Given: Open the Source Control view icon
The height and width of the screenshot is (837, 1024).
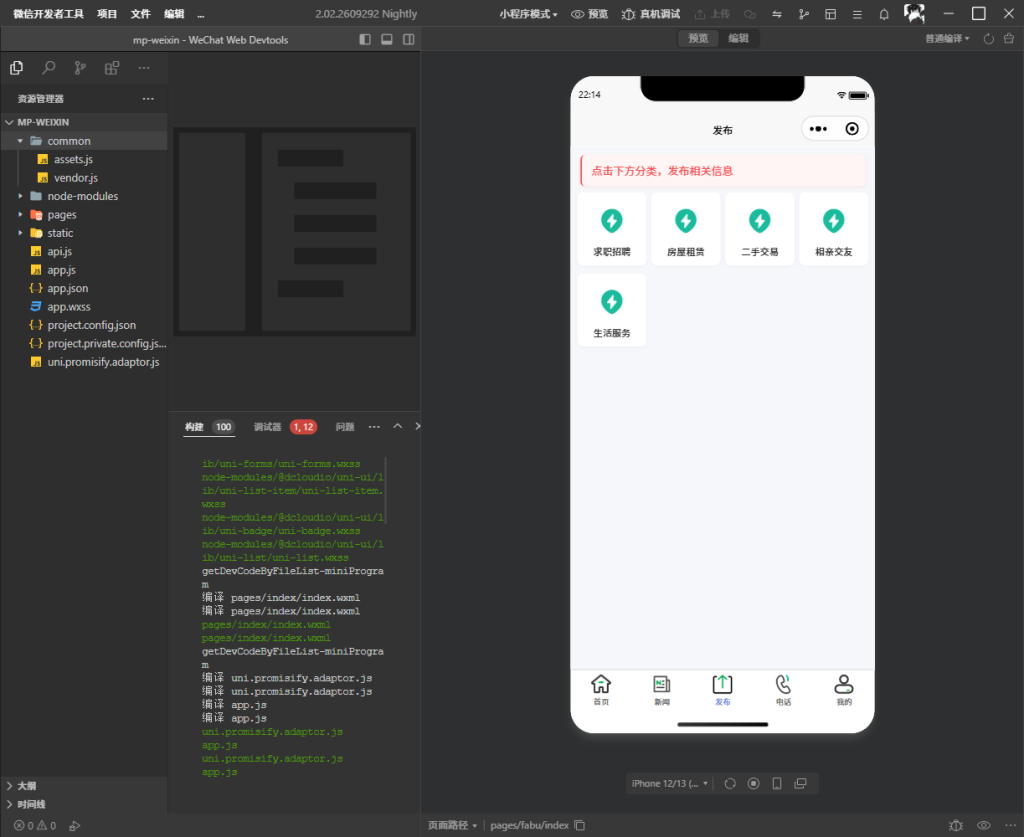Looking at the screenshot, I should click(x=80, y=68).
